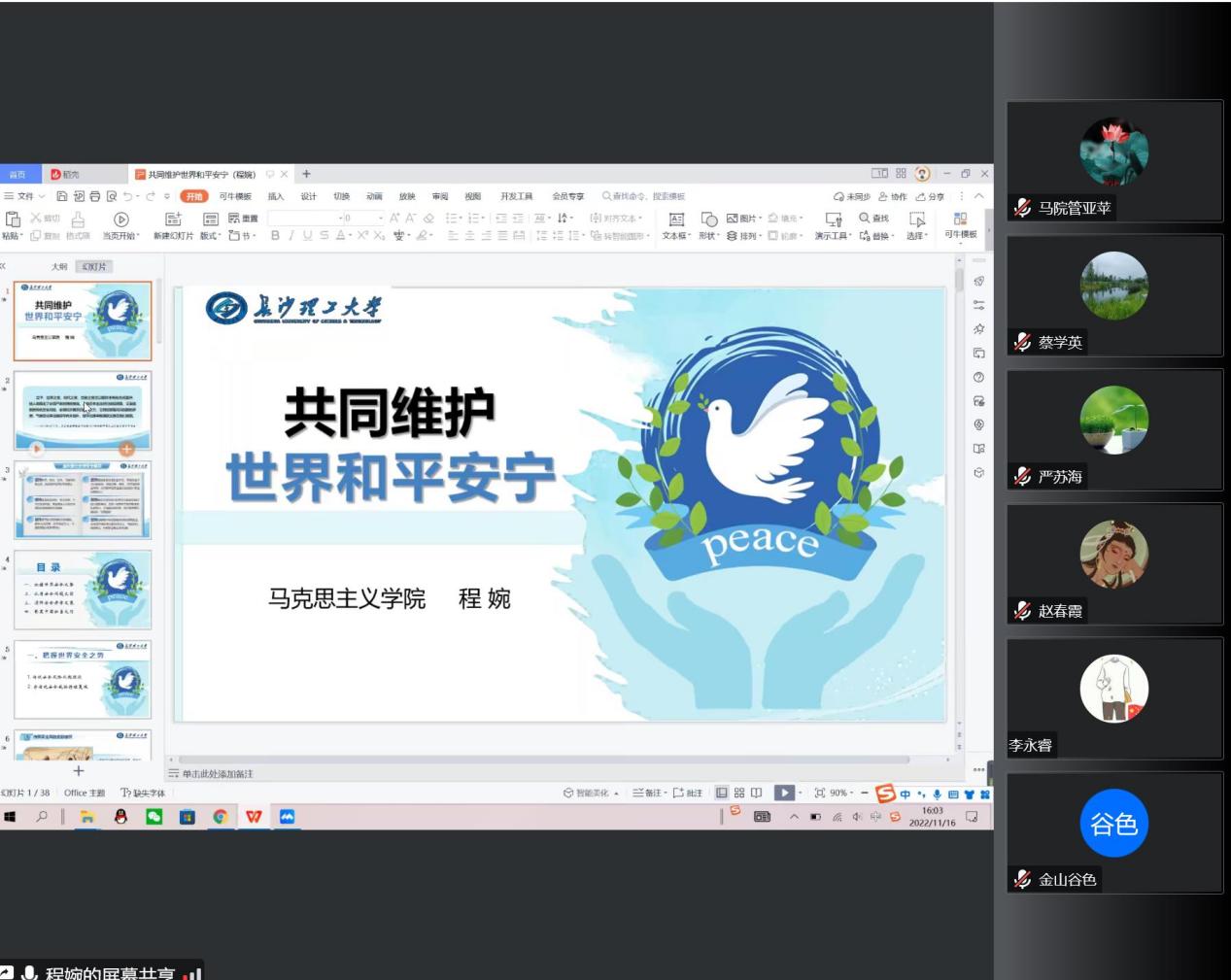Image resolution: width=1231 pixels, height=980 pixels.
Task: Expand the font size dropdown
Action: tap(381, 219)
